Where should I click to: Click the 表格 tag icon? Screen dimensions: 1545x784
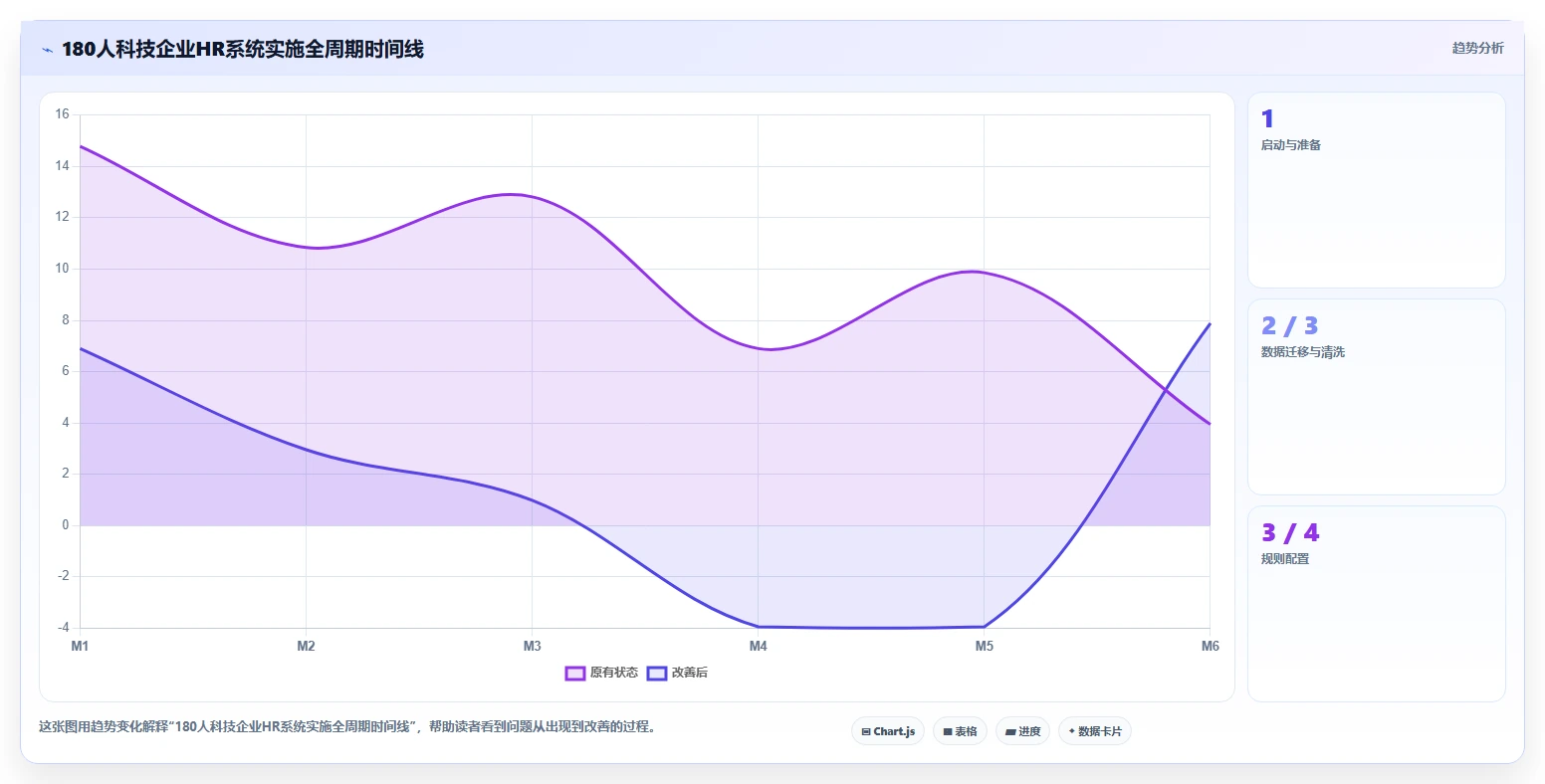click(x=948, y=731)
